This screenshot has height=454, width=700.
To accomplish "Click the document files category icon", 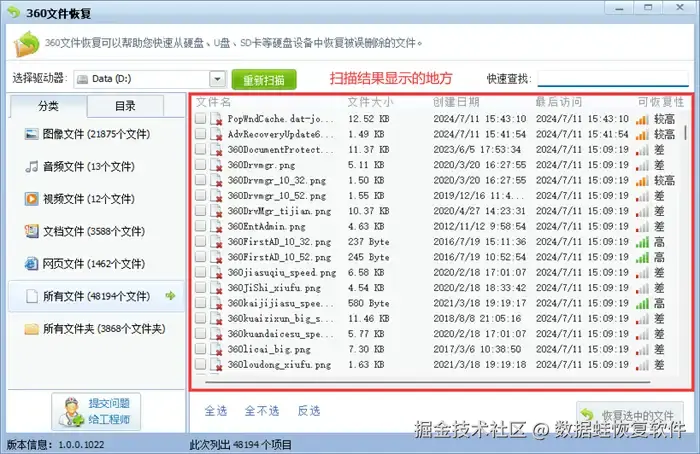I will pos(31,231).
